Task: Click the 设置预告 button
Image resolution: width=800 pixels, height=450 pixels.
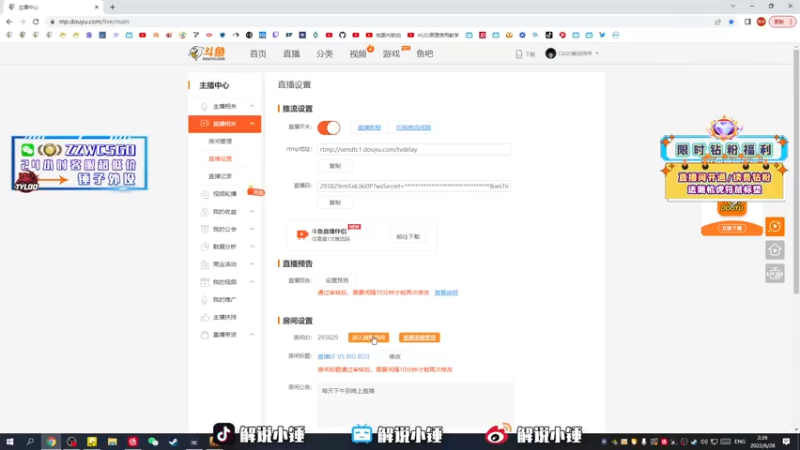Action: tap(337, 280)
